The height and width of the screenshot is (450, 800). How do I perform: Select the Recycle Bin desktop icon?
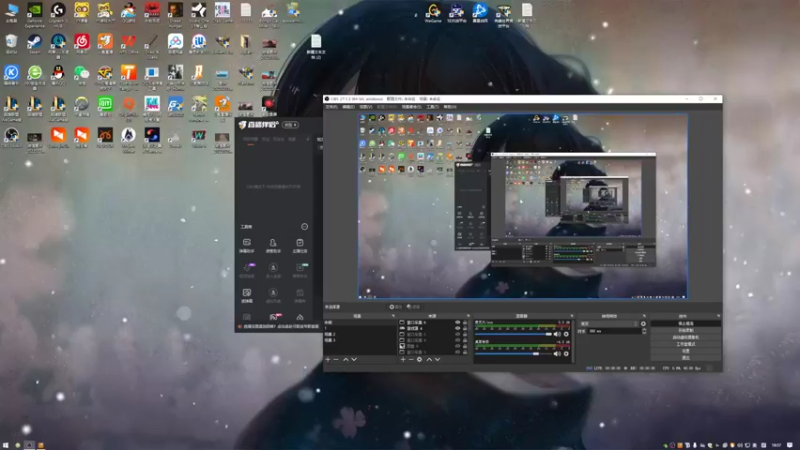point(11,44)
